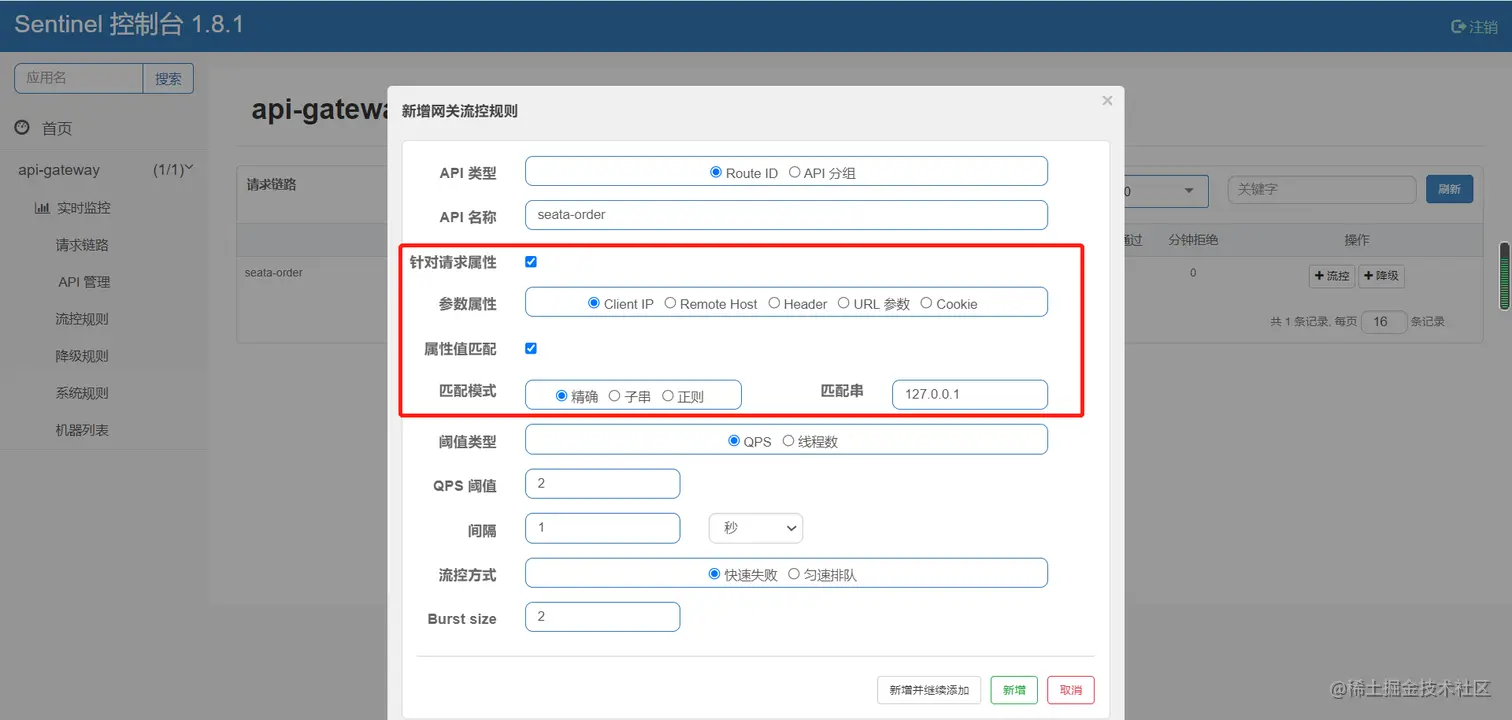Click the home icon beside 首页

(22, 128)
